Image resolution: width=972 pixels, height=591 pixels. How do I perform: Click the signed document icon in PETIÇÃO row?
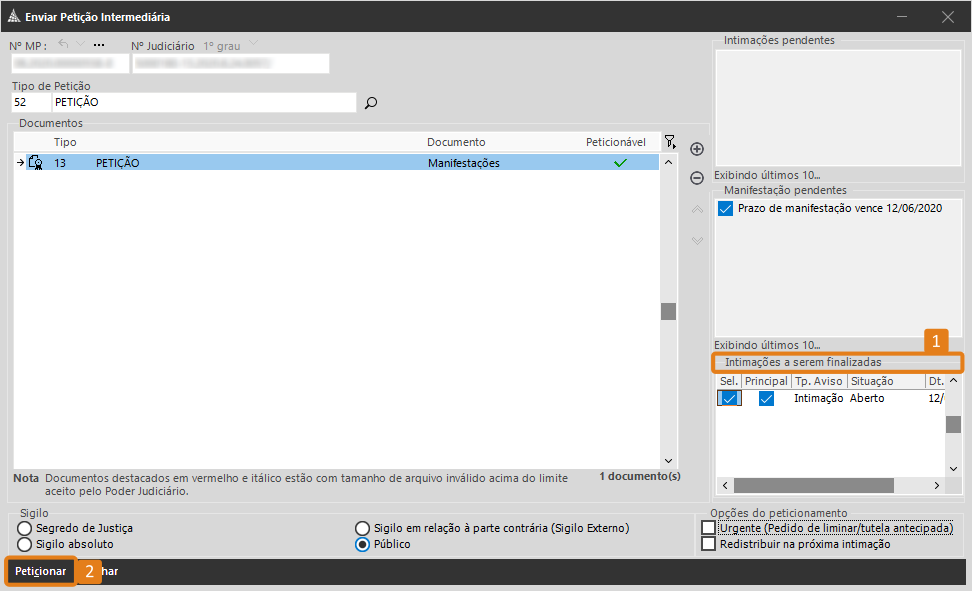pos(35,163)
